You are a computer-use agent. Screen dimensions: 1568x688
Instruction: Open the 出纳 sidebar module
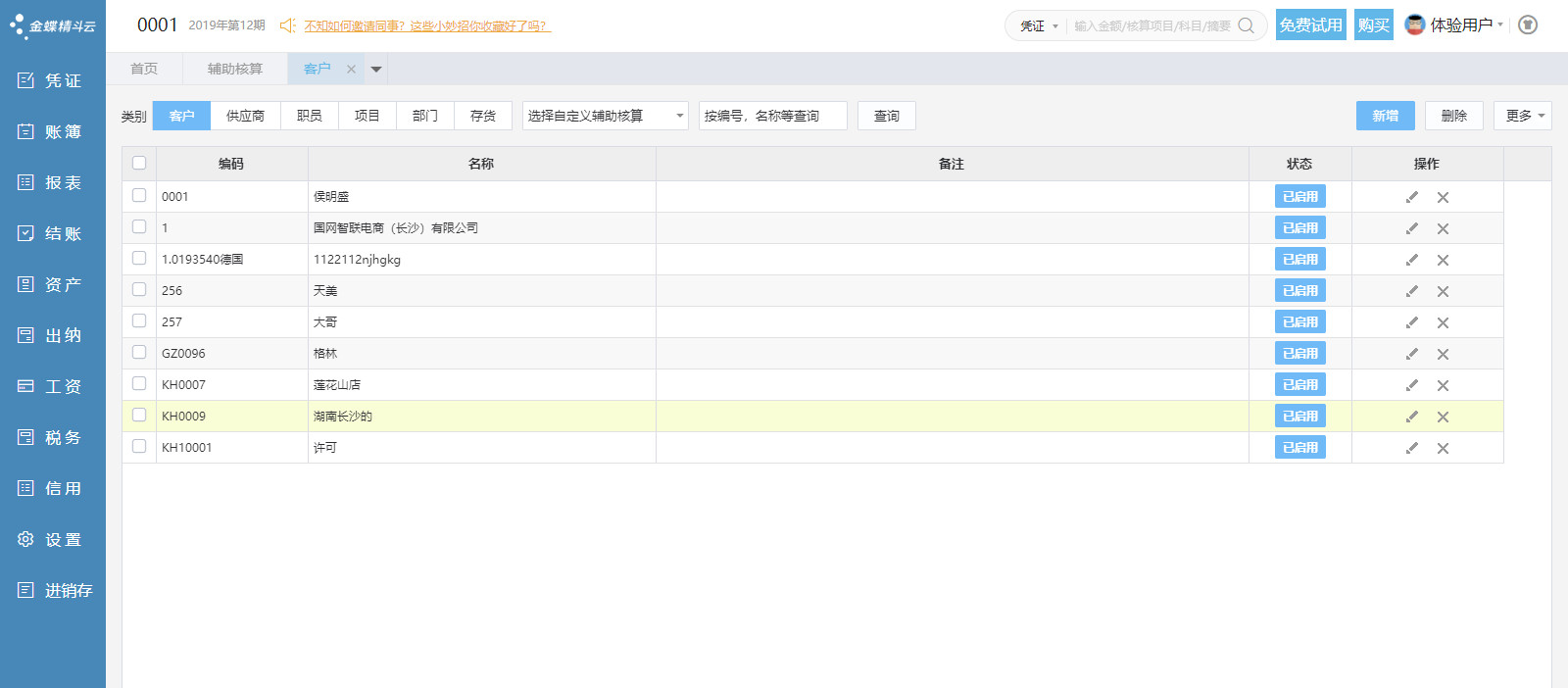click(x=52, y=335)
